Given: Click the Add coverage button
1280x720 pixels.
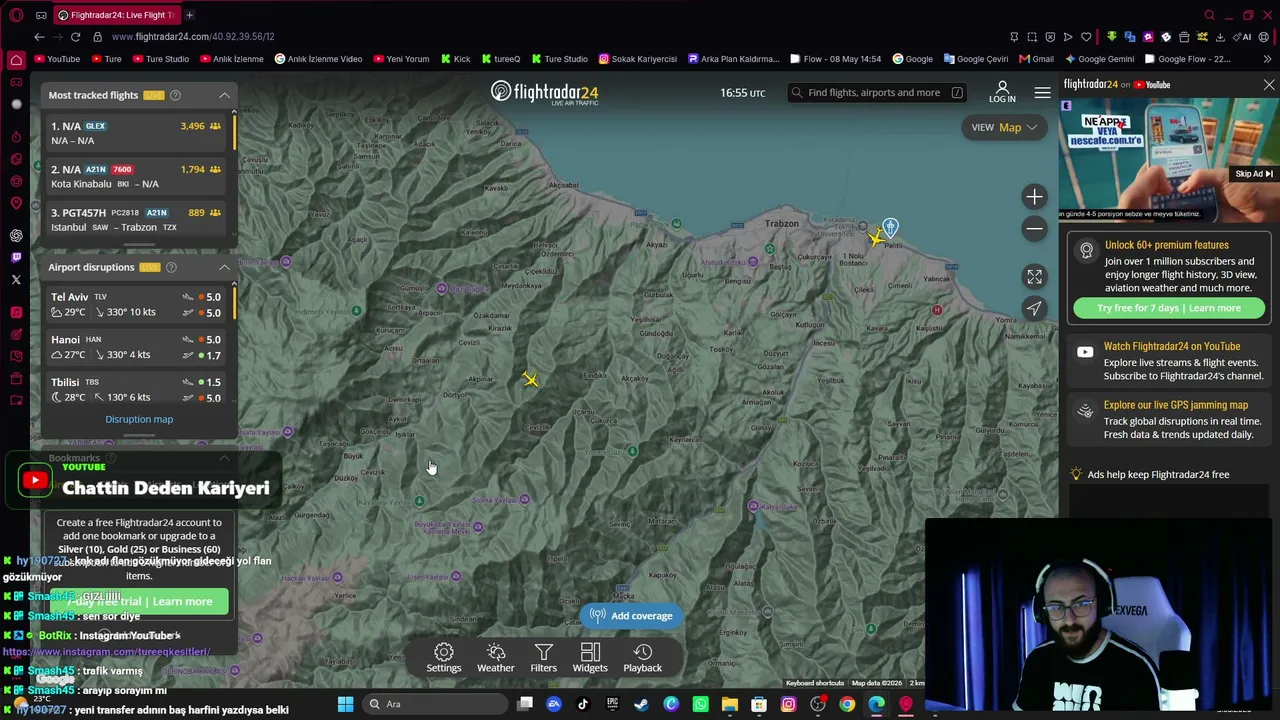Looking at the screenshot, I should pyautogui.click(x=632, y=616).
